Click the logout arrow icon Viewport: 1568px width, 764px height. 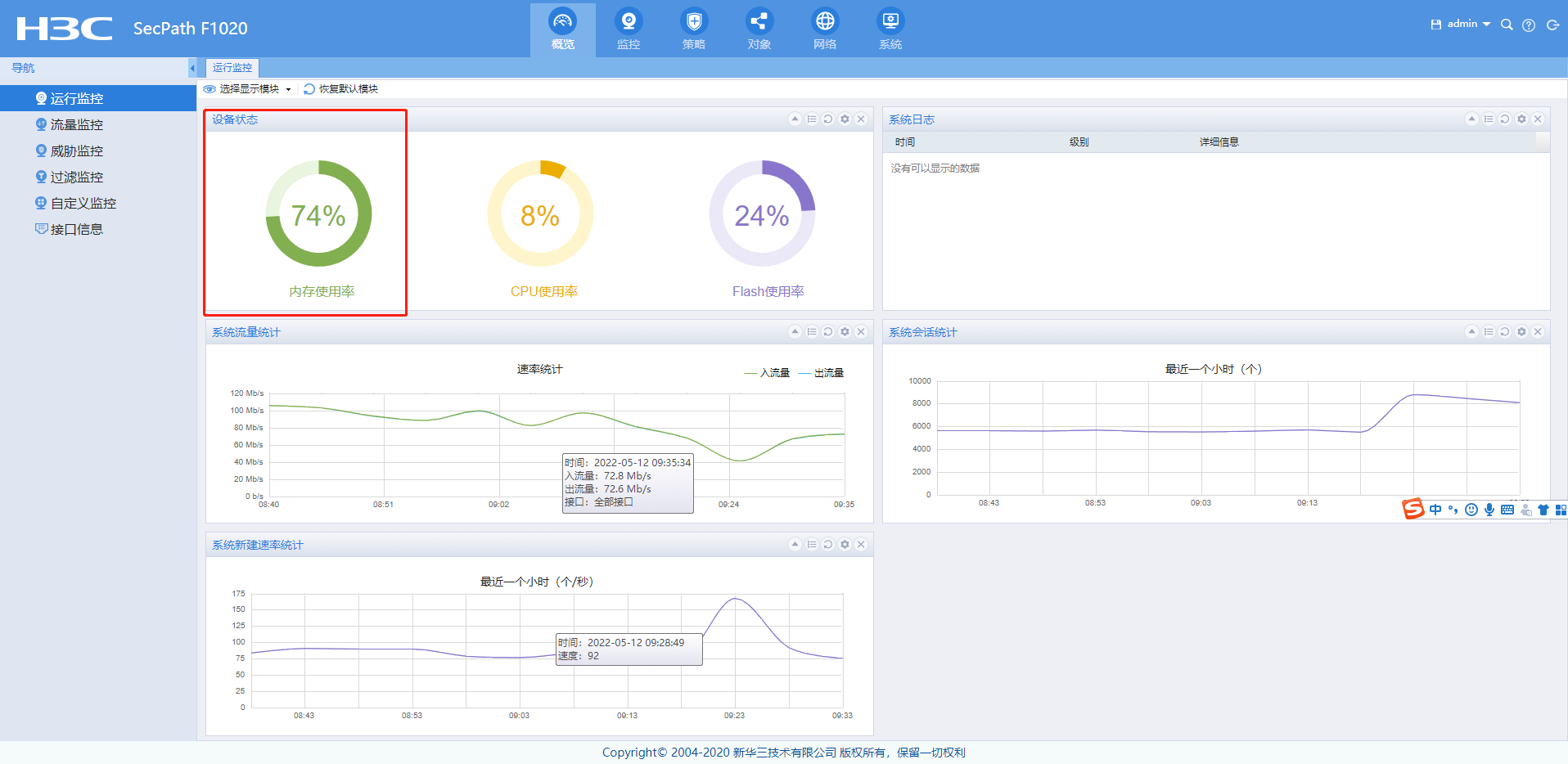click(1552, 25)
